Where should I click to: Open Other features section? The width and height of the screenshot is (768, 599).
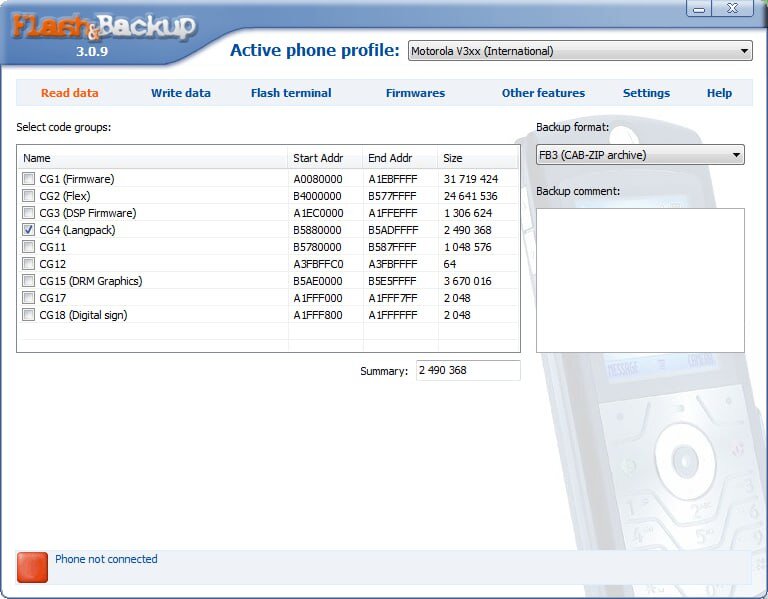point(543,93)
